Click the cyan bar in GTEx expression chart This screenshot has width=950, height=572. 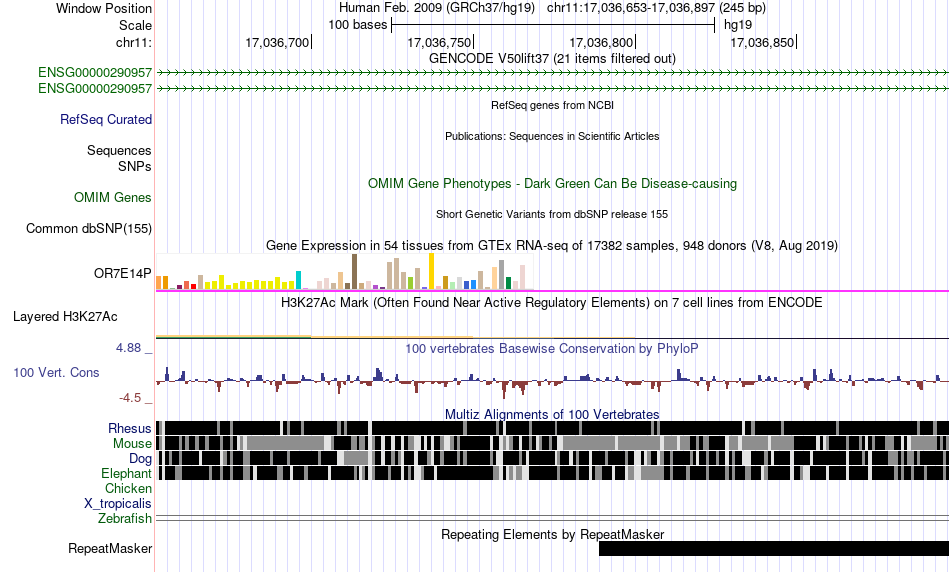click(298, 280)
